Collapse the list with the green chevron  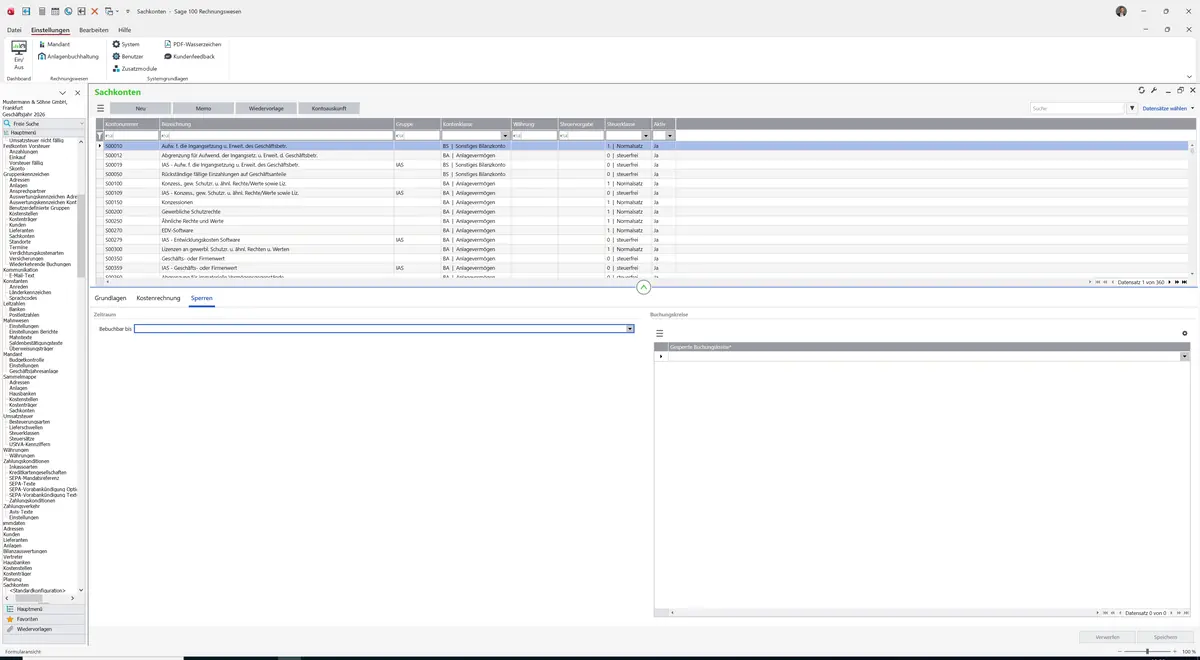point(643,287)
